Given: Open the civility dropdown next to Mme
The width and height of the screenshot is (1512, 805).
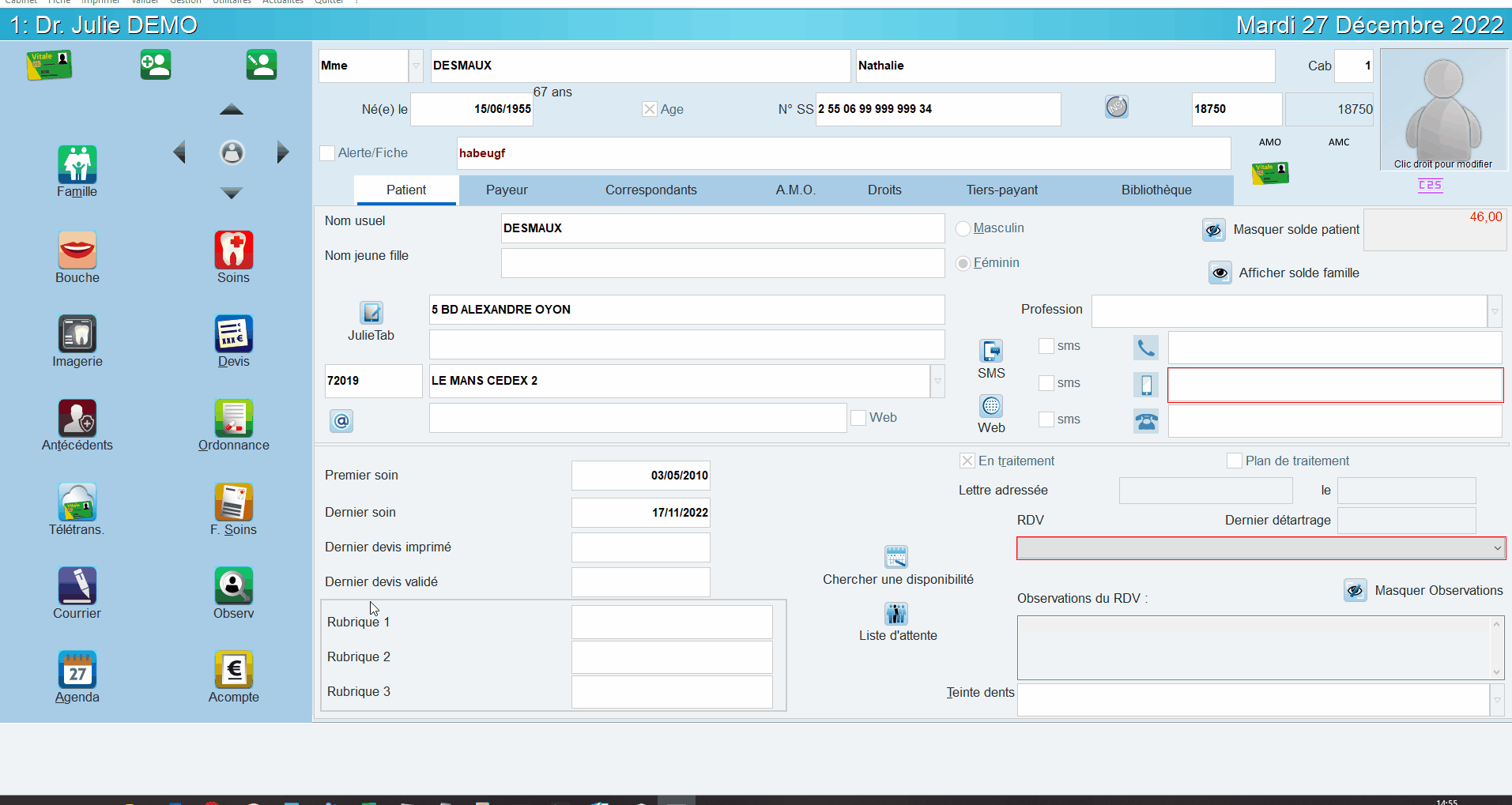Looking at the screenshot, I should click(416, 66).
